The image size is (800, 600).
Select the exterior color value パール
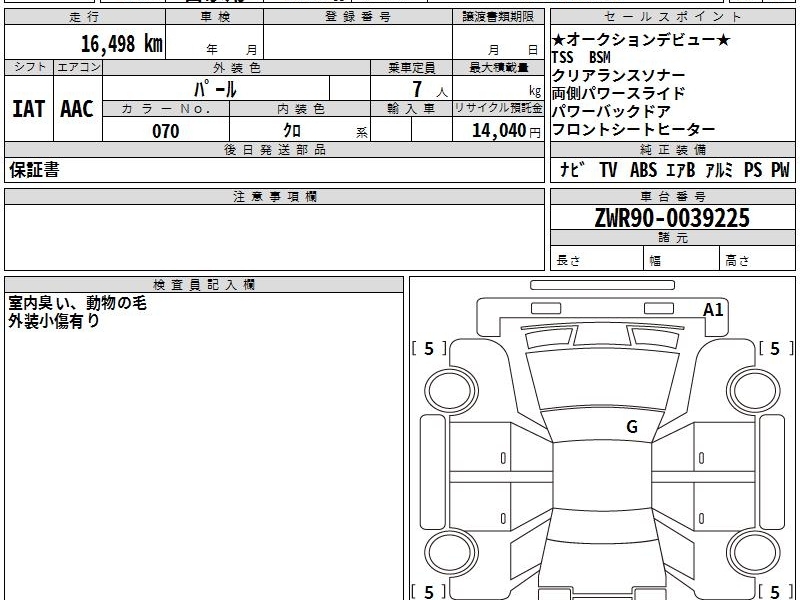215,89
